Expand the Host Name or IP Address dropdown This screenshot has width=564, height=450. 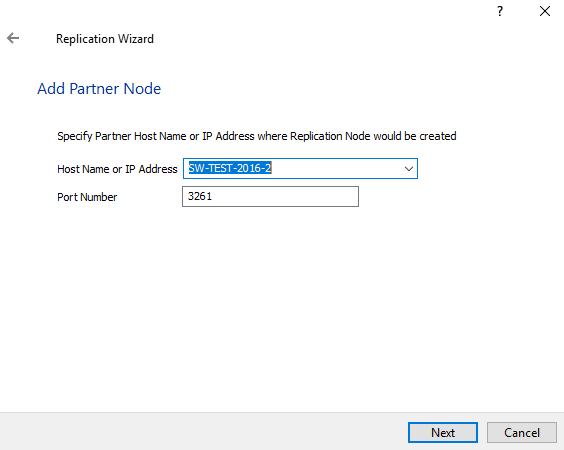tap(408, 168)
